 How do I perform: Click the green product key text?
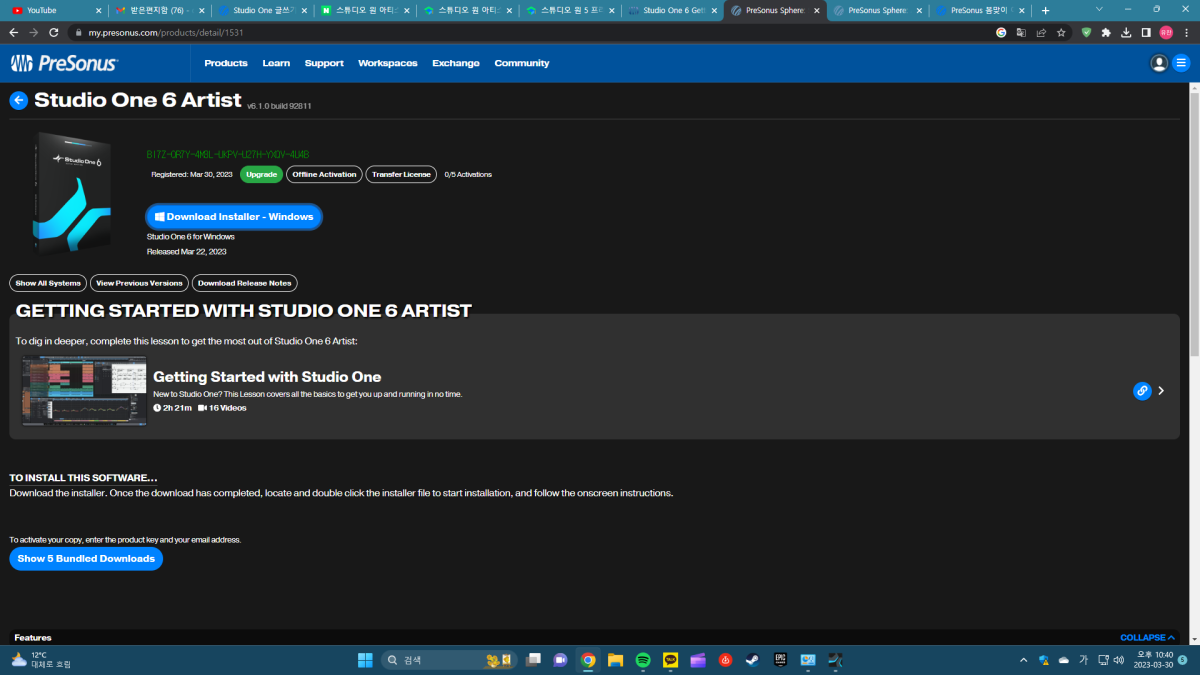(x=228, y=155)
